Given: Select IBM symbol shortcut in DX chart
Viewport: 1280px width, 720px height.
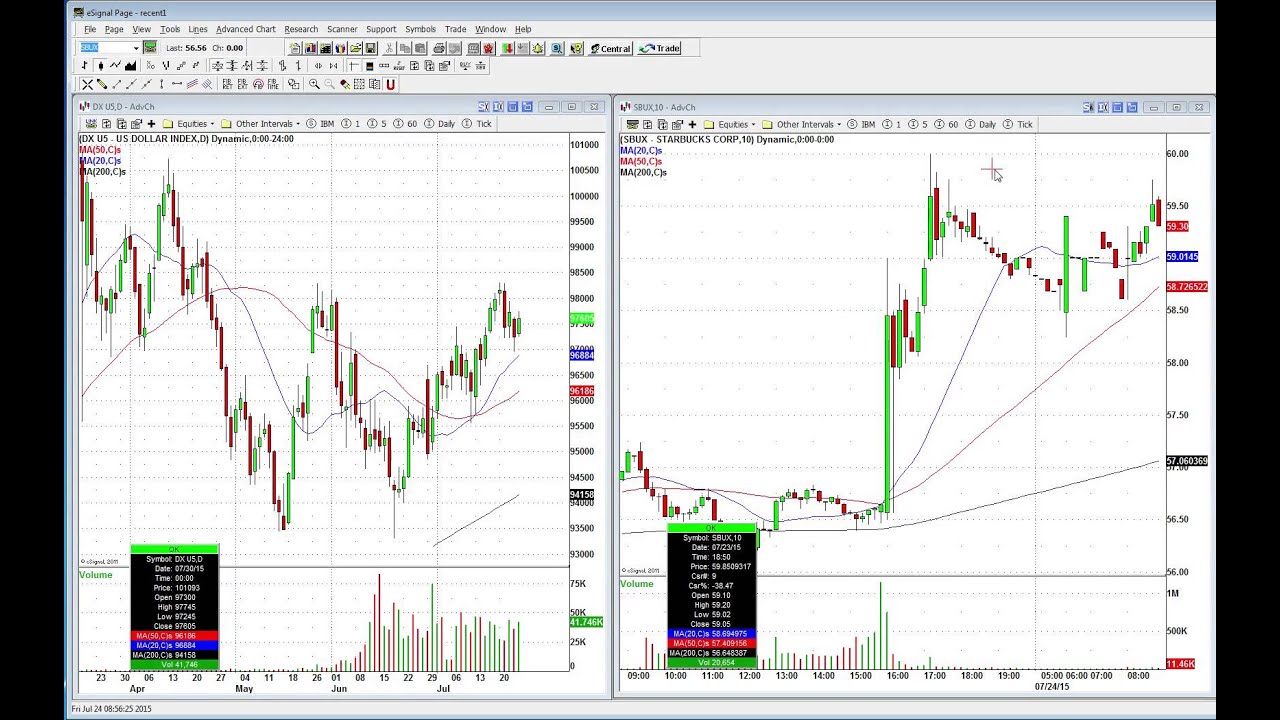Looking at the screenshot, I should point(320,124).
